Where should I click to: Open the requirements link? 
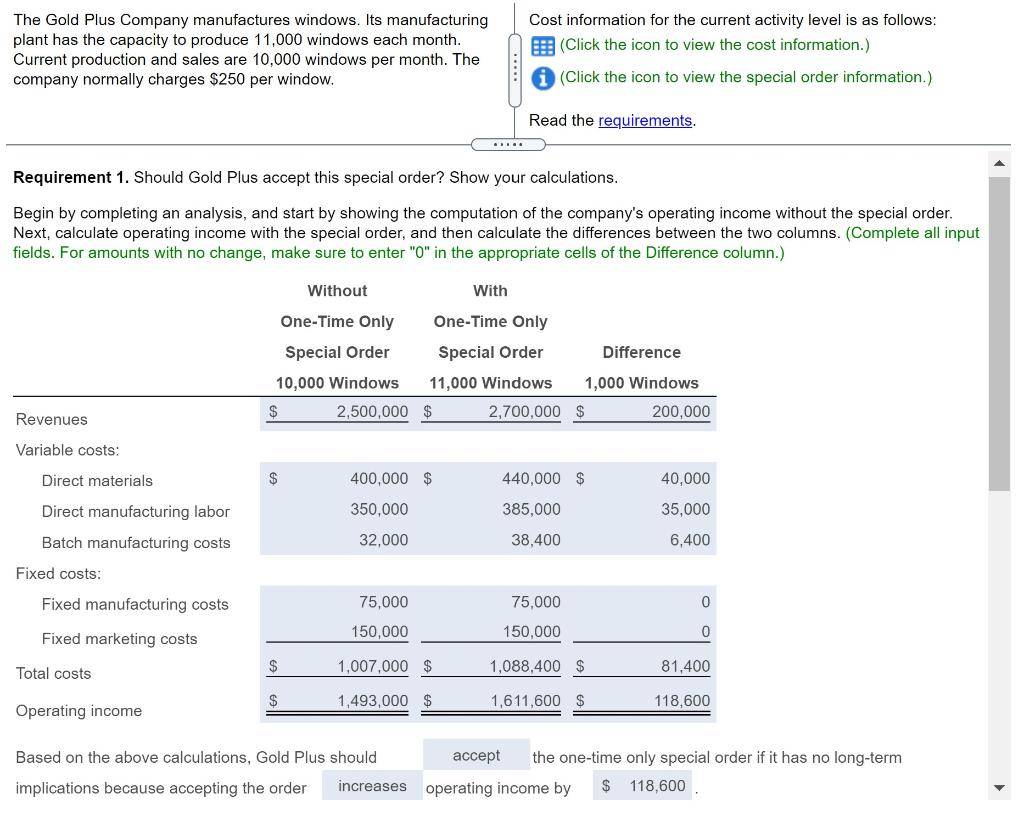click(x=644, y=120)
